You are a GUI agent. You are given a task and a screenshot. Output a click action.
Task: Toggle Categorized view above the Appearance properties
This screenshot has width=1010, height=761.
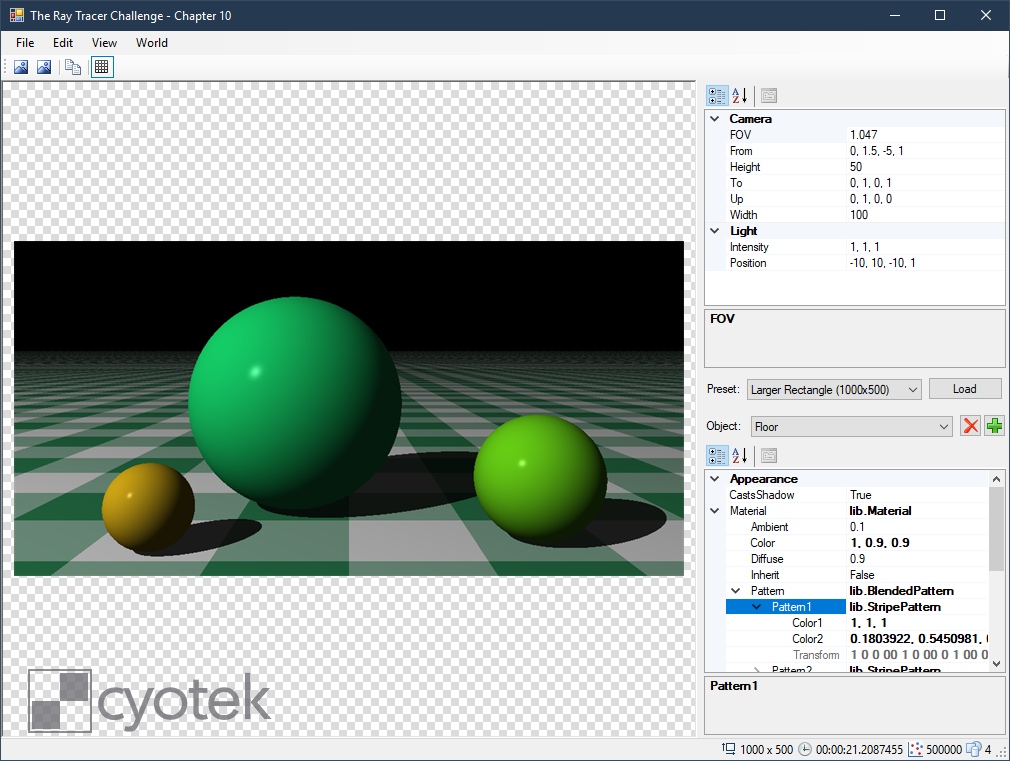coord(717,456)
